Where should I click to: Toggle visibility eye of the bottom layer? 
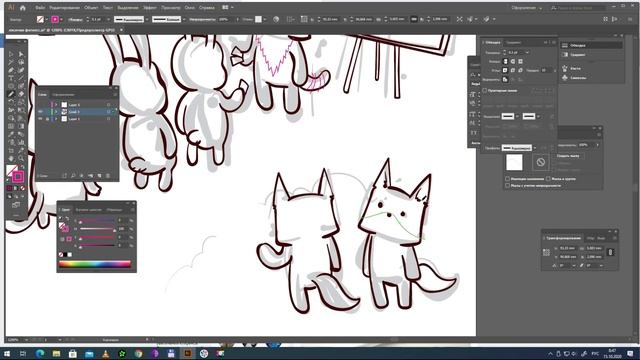point(40,119)
